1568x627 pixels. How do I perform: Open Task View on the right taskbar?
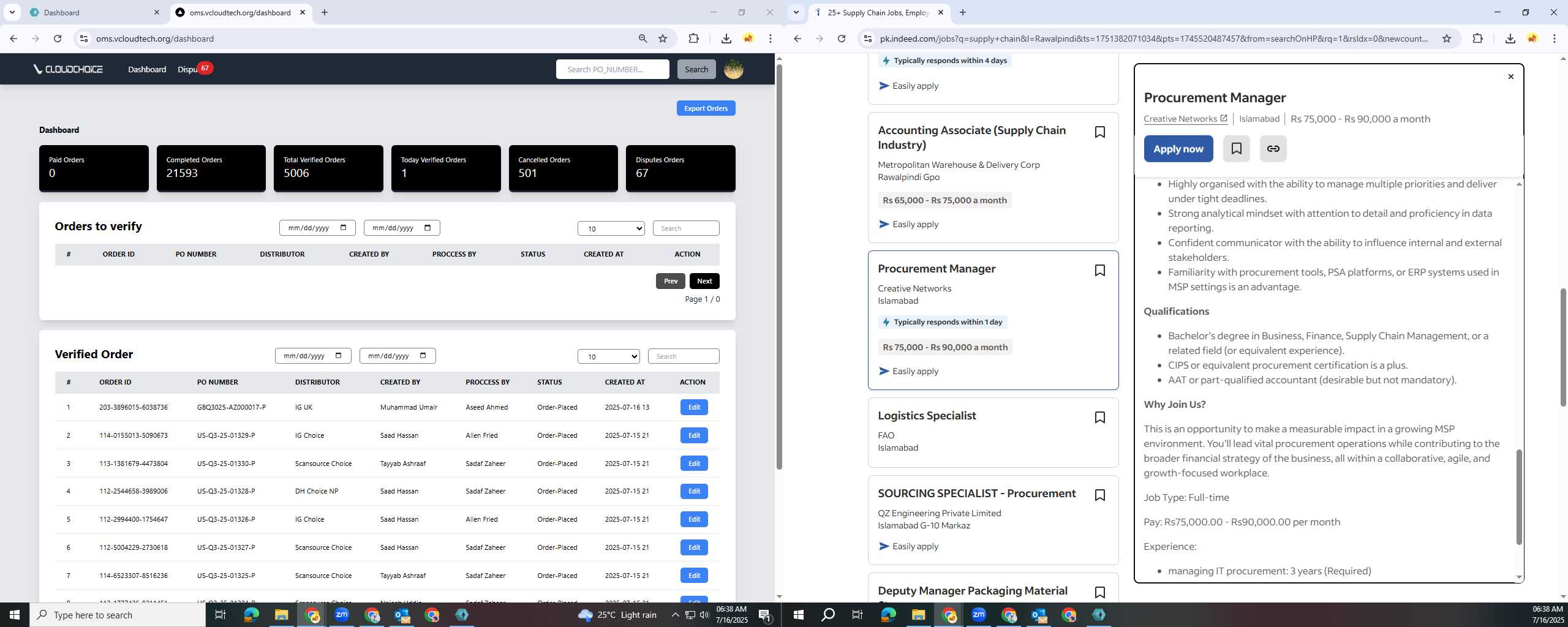tap(858, 615)
